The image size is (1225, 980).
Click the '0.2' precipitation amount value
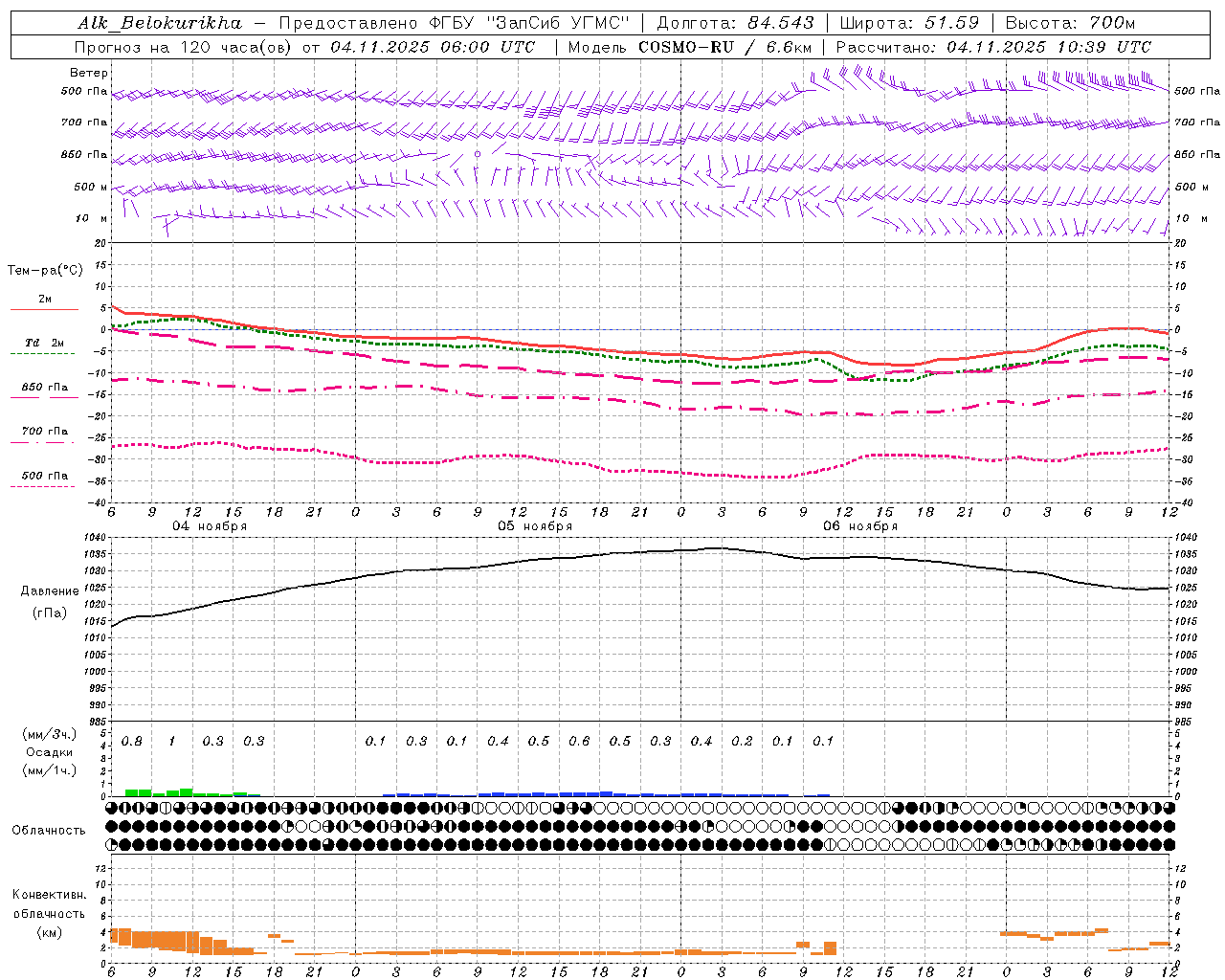tap(742, 742)
